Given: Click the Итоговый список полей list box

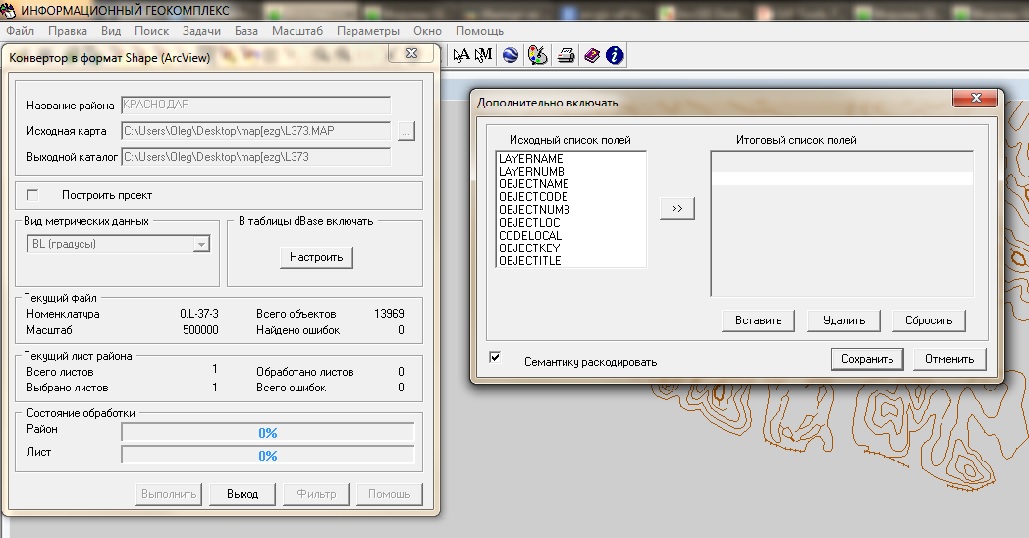Looking at the screenshot, I should click(x=842, y=224).
